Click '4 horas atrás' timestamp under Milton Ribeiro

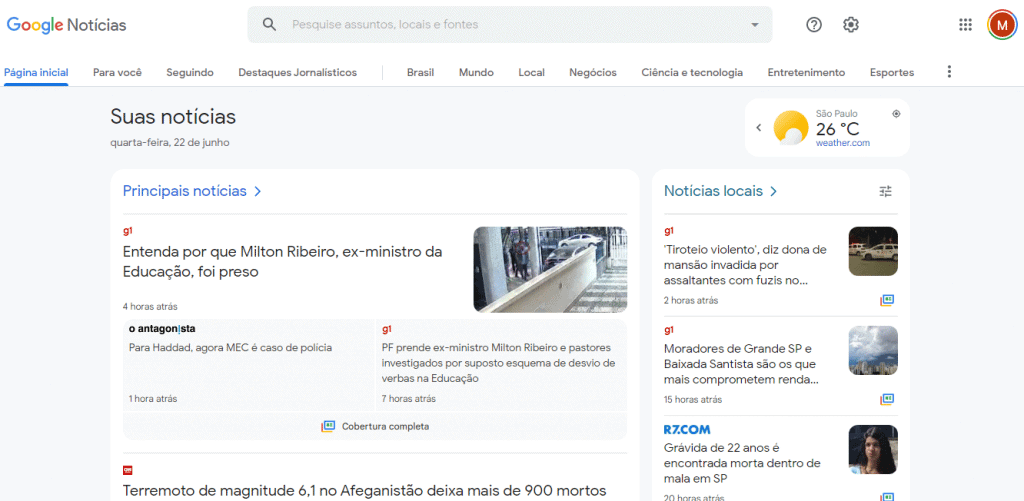[150, 306]
